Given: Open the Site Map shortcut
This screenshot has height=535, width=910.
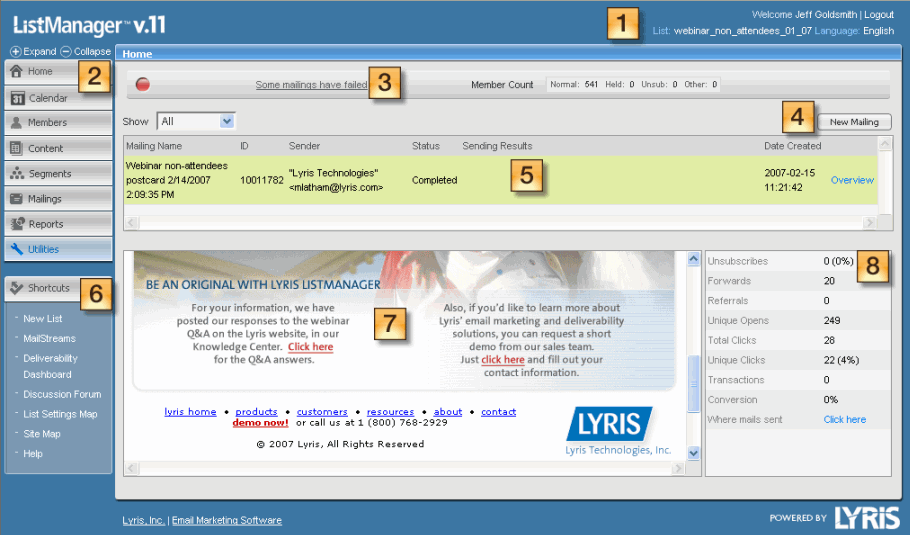Looking at the screenshot, I should [42, 433].
